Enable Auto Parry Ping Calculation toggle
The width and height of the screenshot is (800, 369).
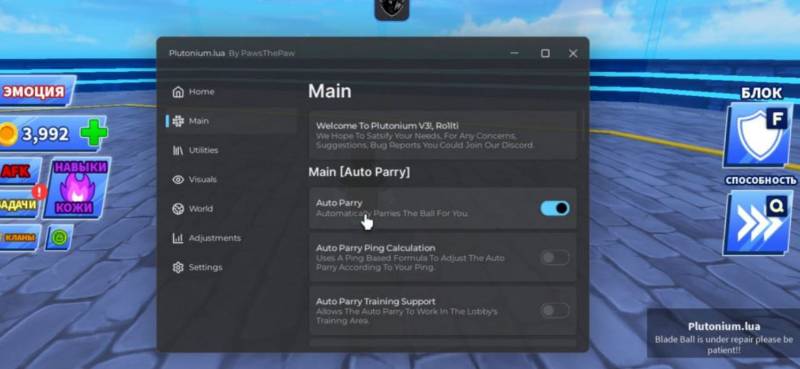[x=555, y=258]
